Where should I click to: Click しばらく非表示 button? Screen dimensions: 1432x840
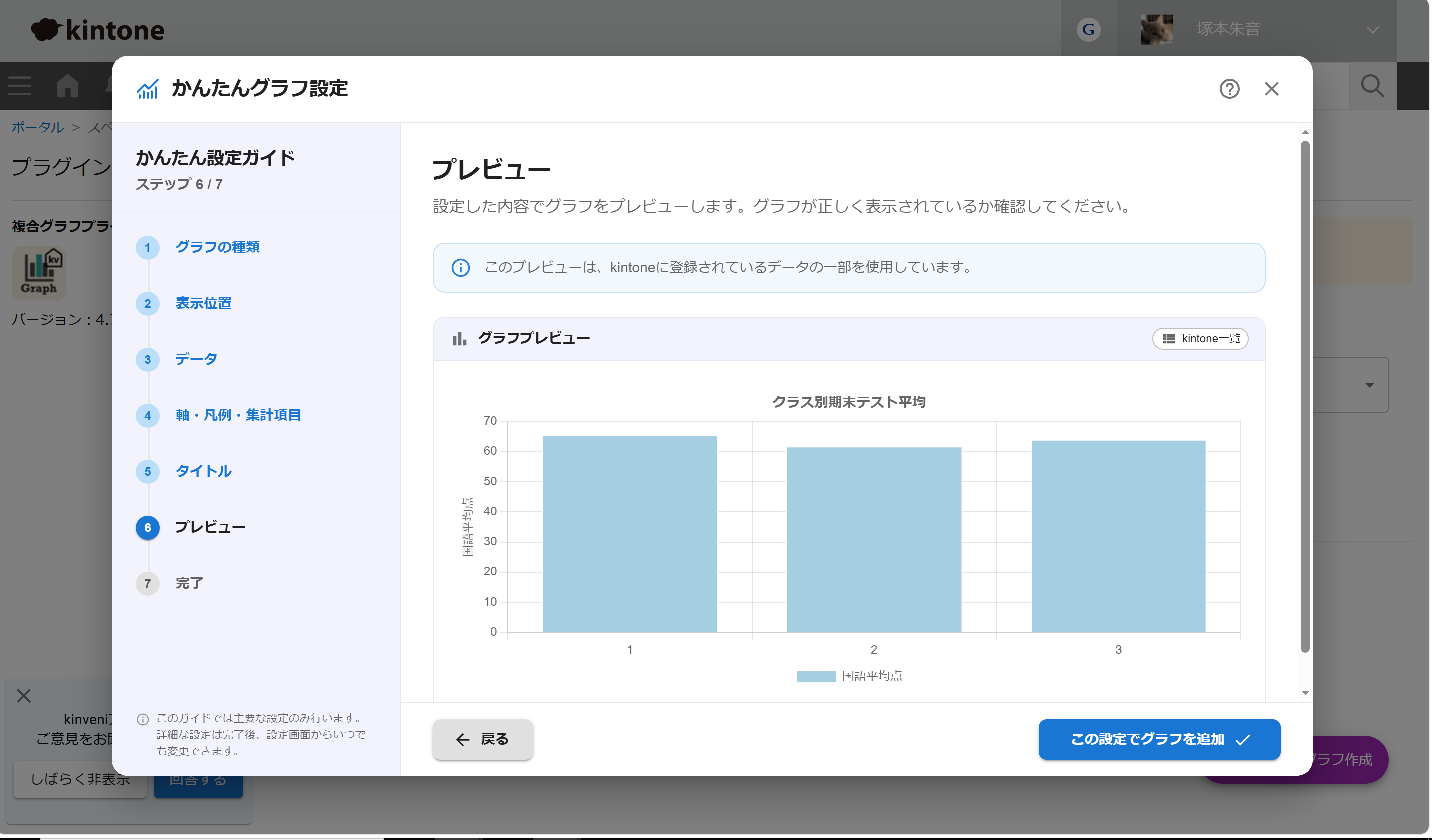click(x=80, y=780)
